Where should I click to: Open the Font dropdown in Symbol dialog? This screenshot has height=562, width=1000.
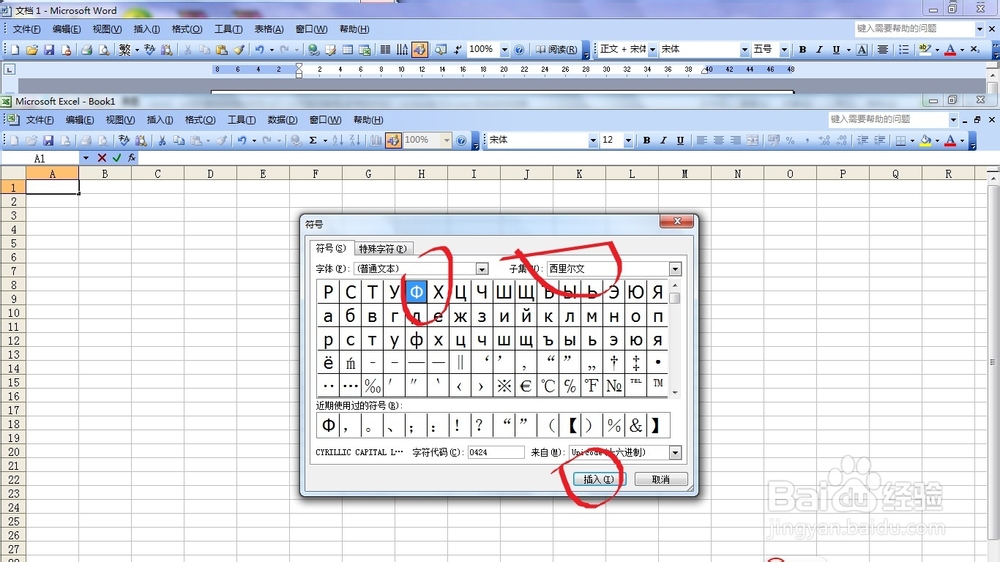coord(482,269)
